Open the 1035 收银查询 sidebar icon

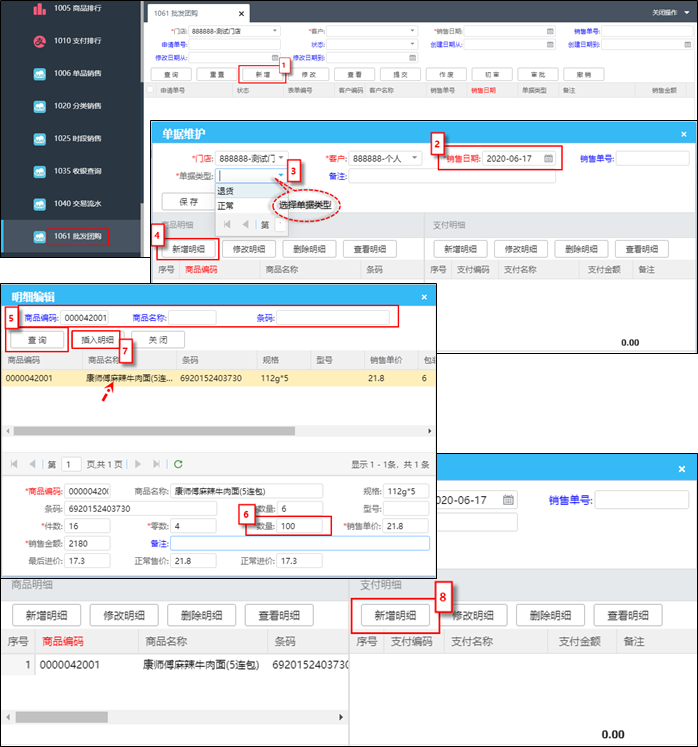click(40, 171)
